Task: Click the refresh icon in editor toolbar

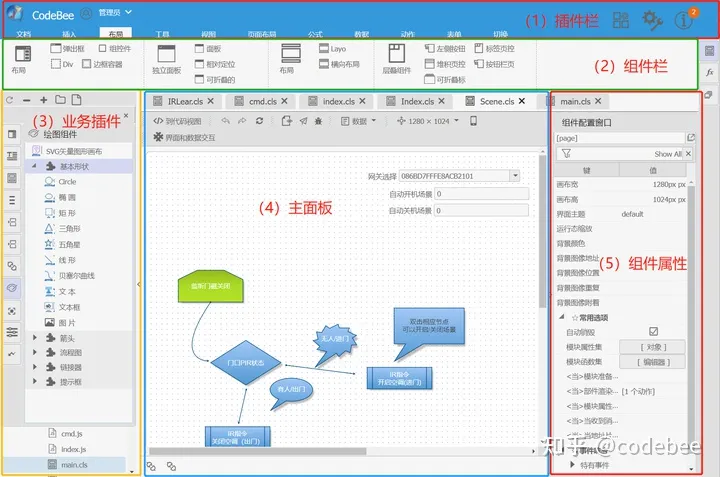Action: (260, 120)
